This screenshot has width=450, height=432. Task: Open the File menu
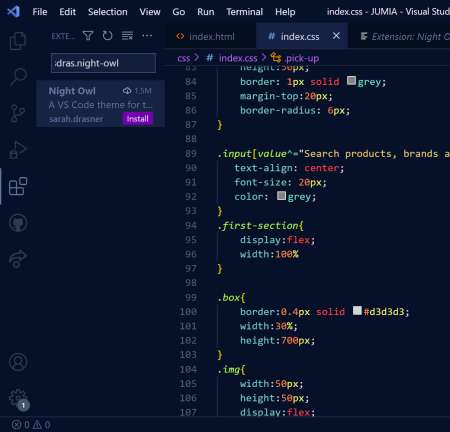tap(40, 12)
